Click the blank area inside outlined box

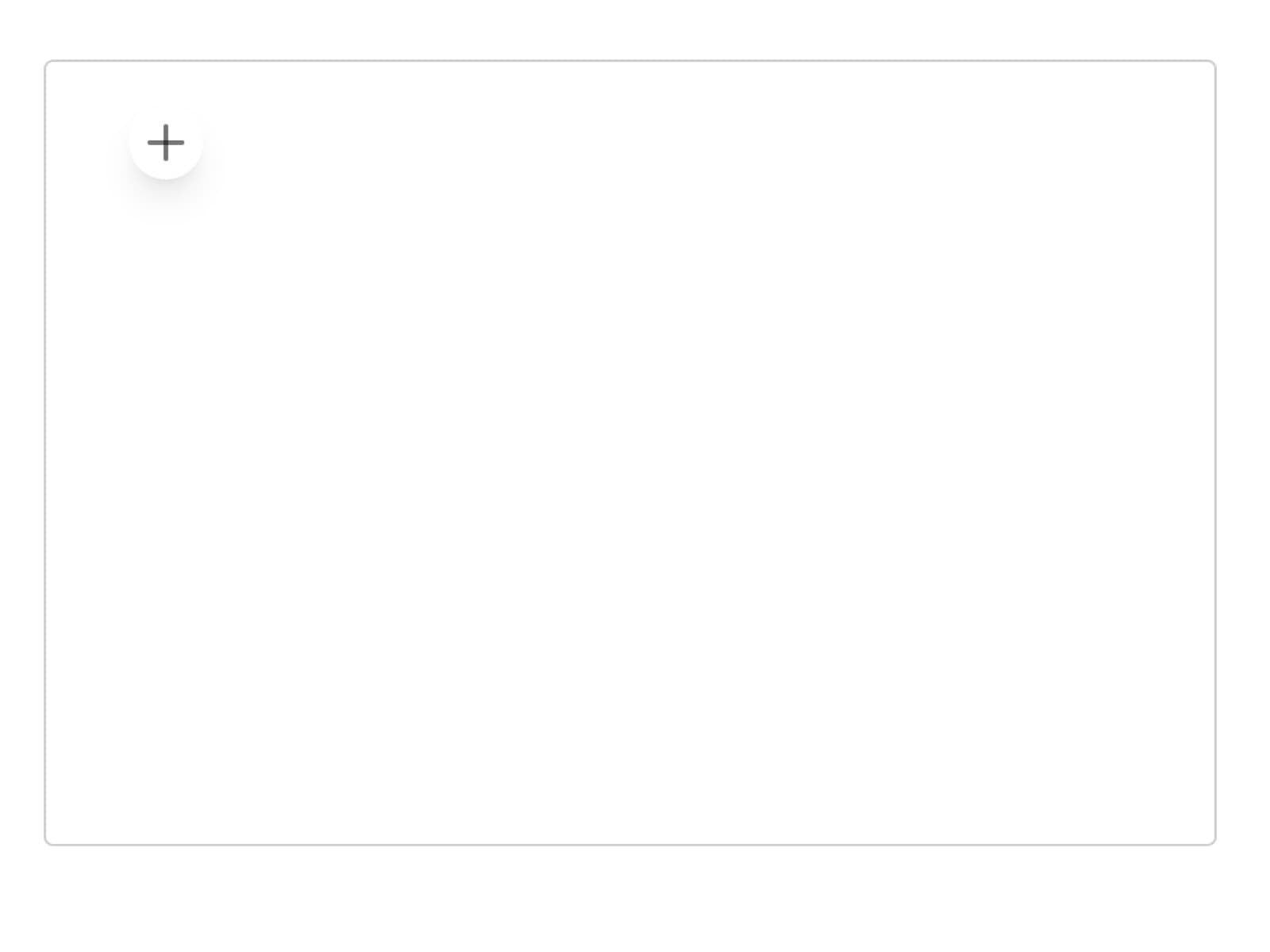(x=630, y=452)
